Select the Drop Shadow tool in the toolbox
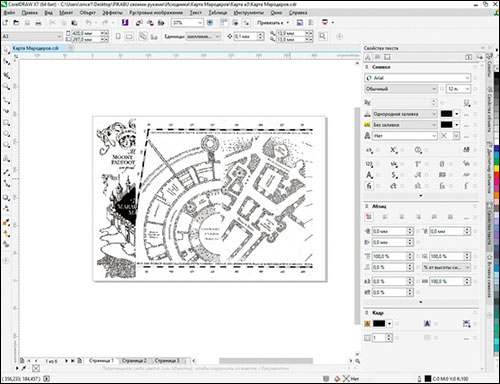 pos(6,198)
